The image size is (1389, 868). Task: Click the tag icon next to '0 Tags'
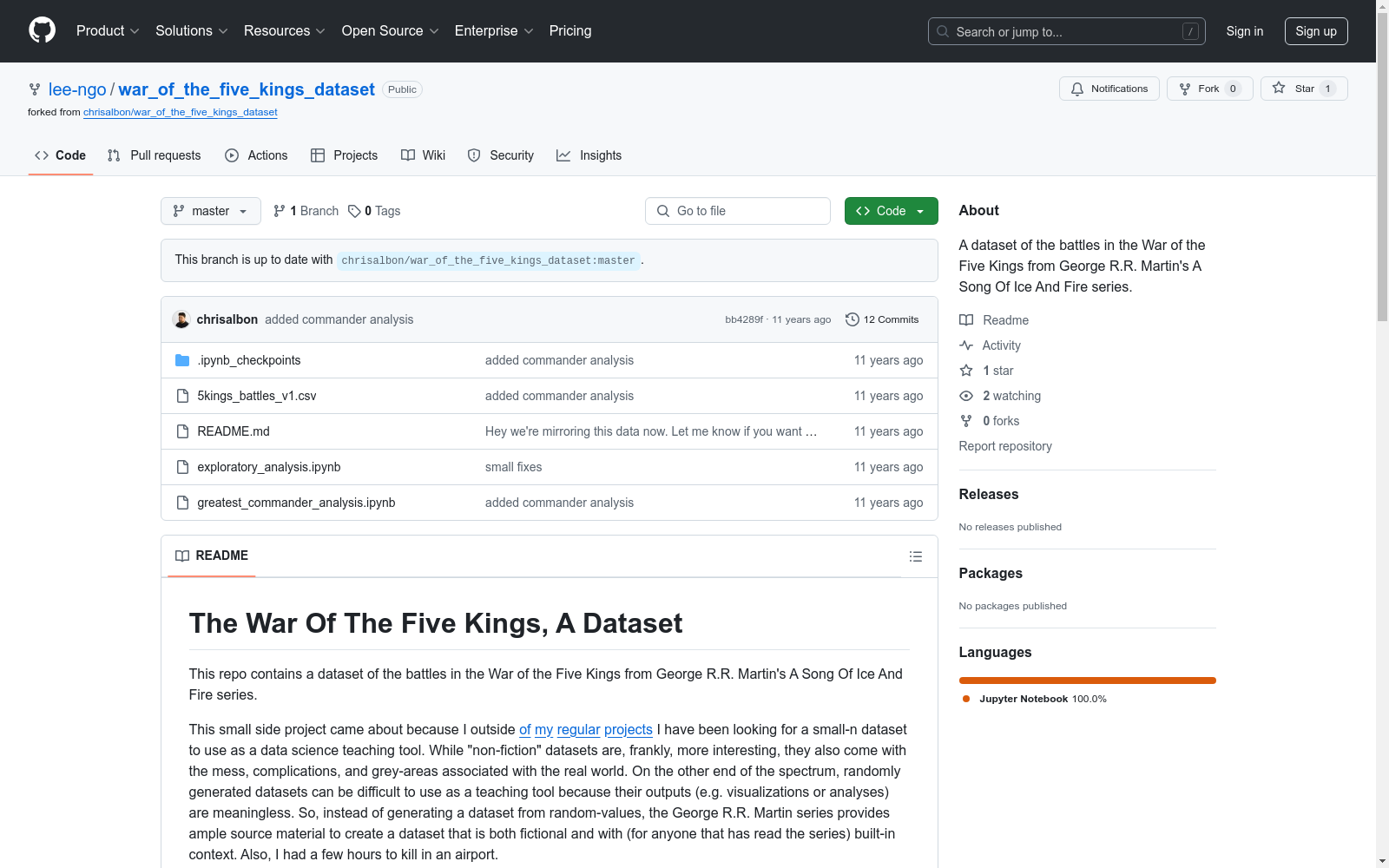point(354,211)
